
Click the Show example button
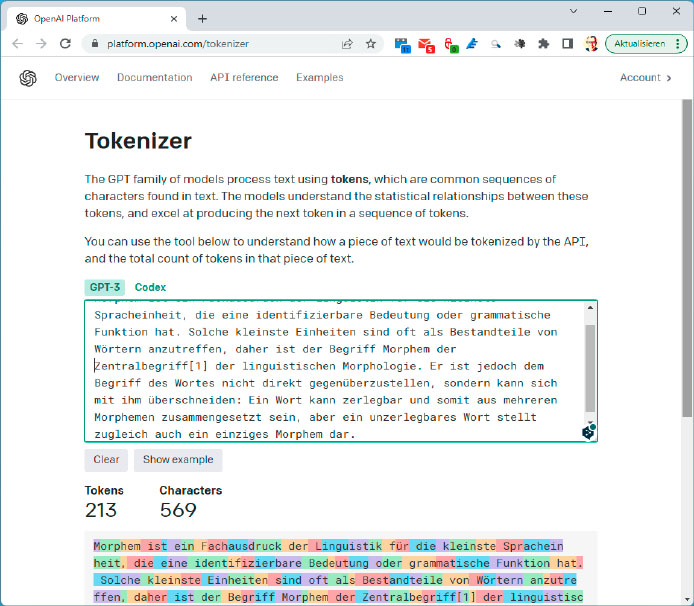click(178, 460)
